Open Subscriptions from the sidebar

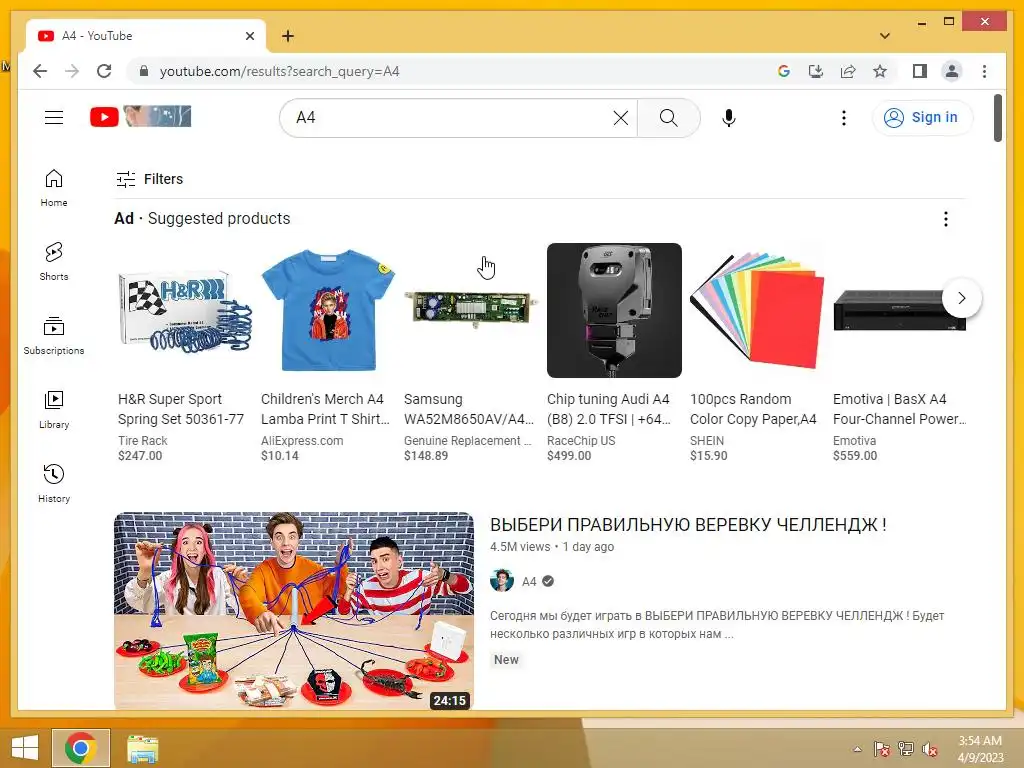[54, 336]
